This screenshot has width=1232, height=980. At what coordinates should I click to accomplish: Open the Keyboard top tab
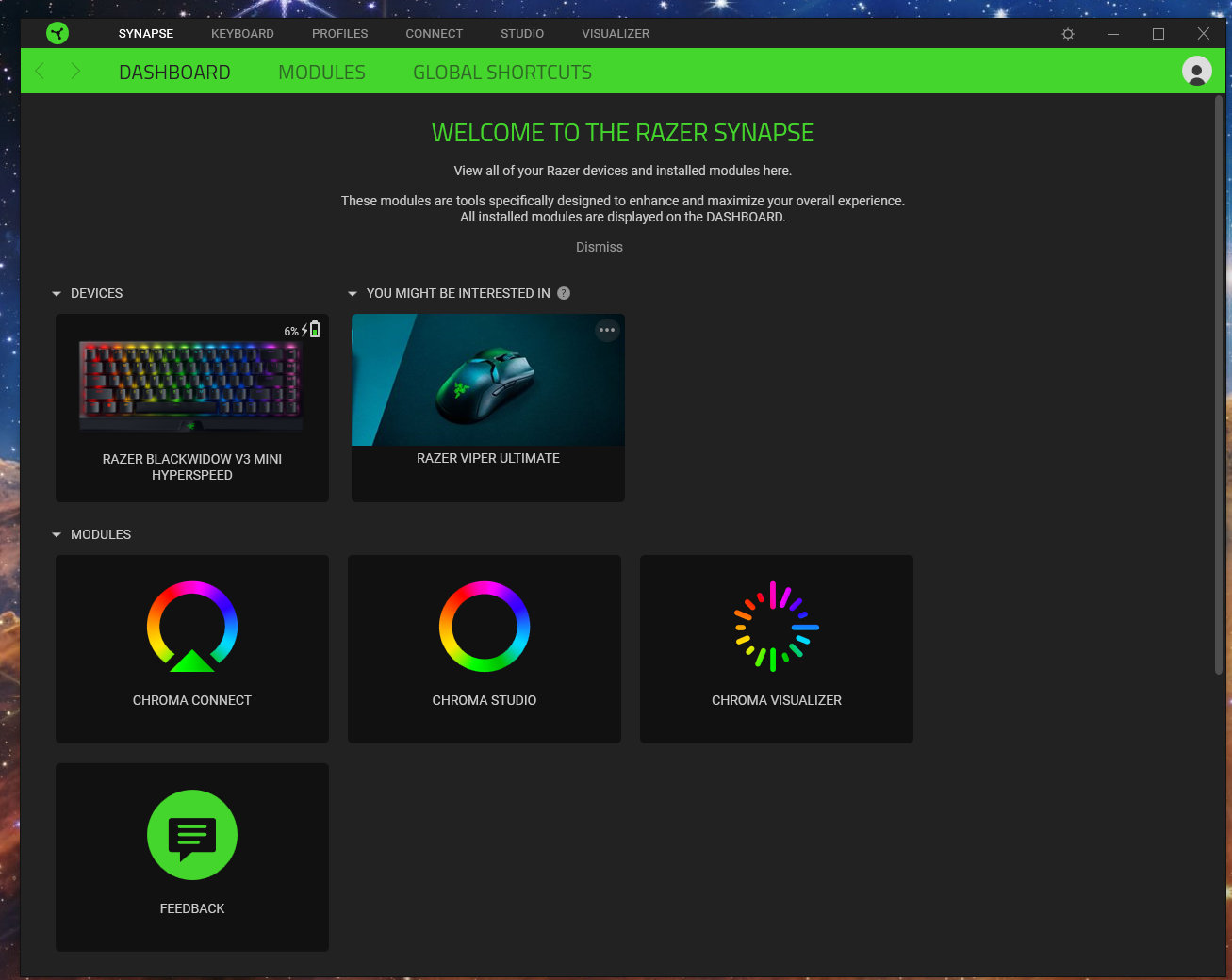pyautogui.click(x=242, y=33)
